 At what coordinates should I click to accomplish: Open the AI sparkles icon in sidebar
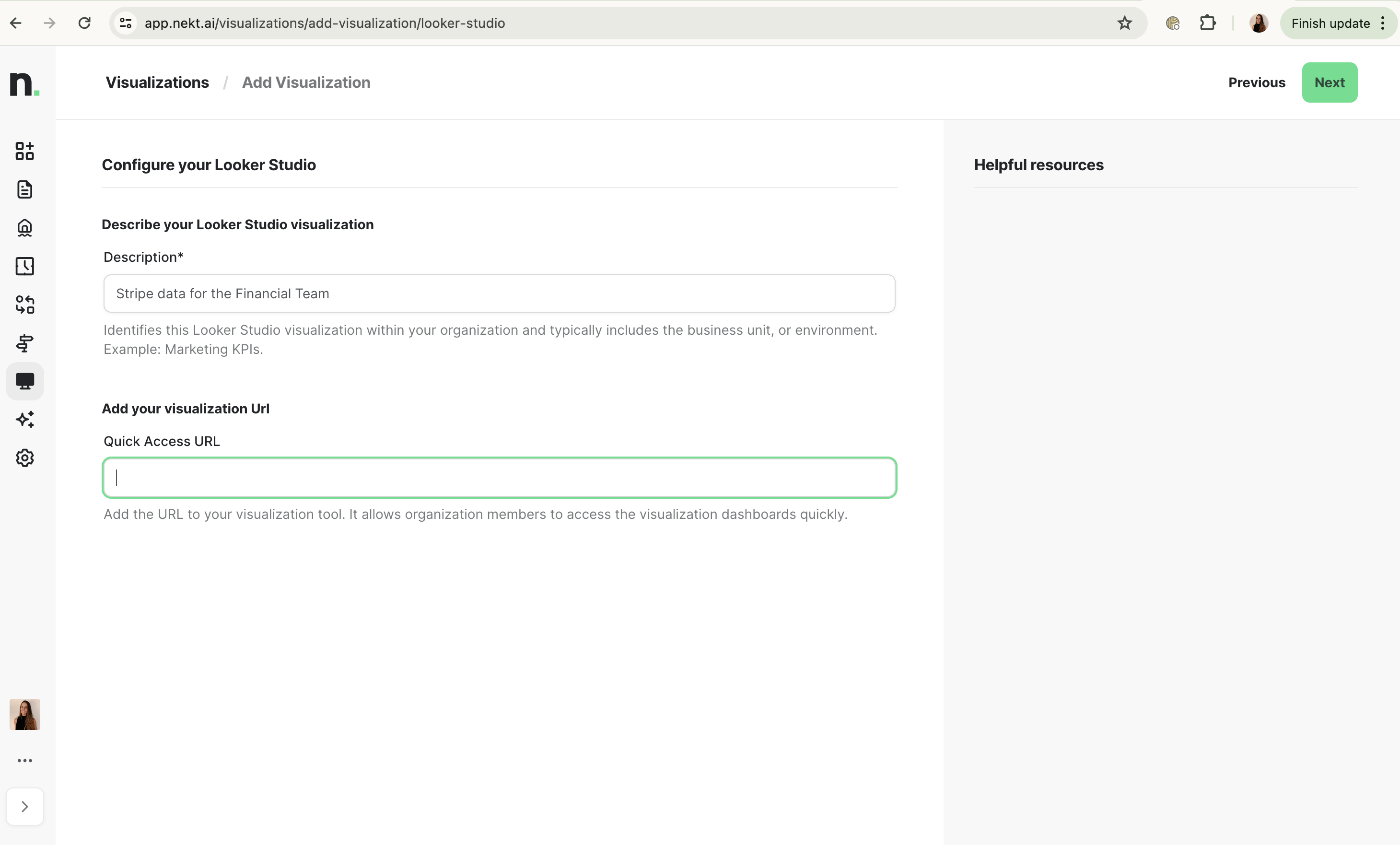click(x=24, y=419)
